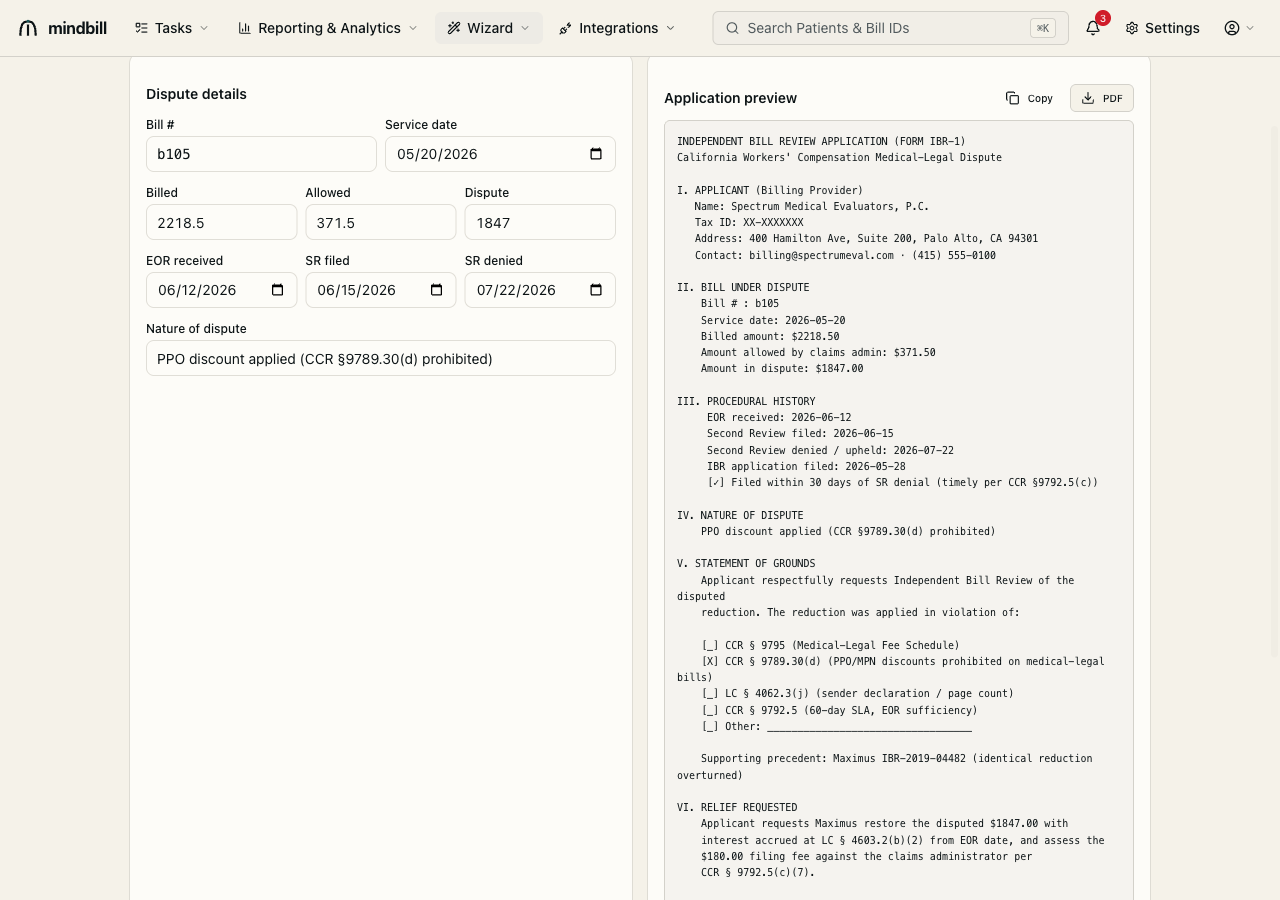
Task: Click the Copy clipboard icon
Action: tap(1013, 98)
